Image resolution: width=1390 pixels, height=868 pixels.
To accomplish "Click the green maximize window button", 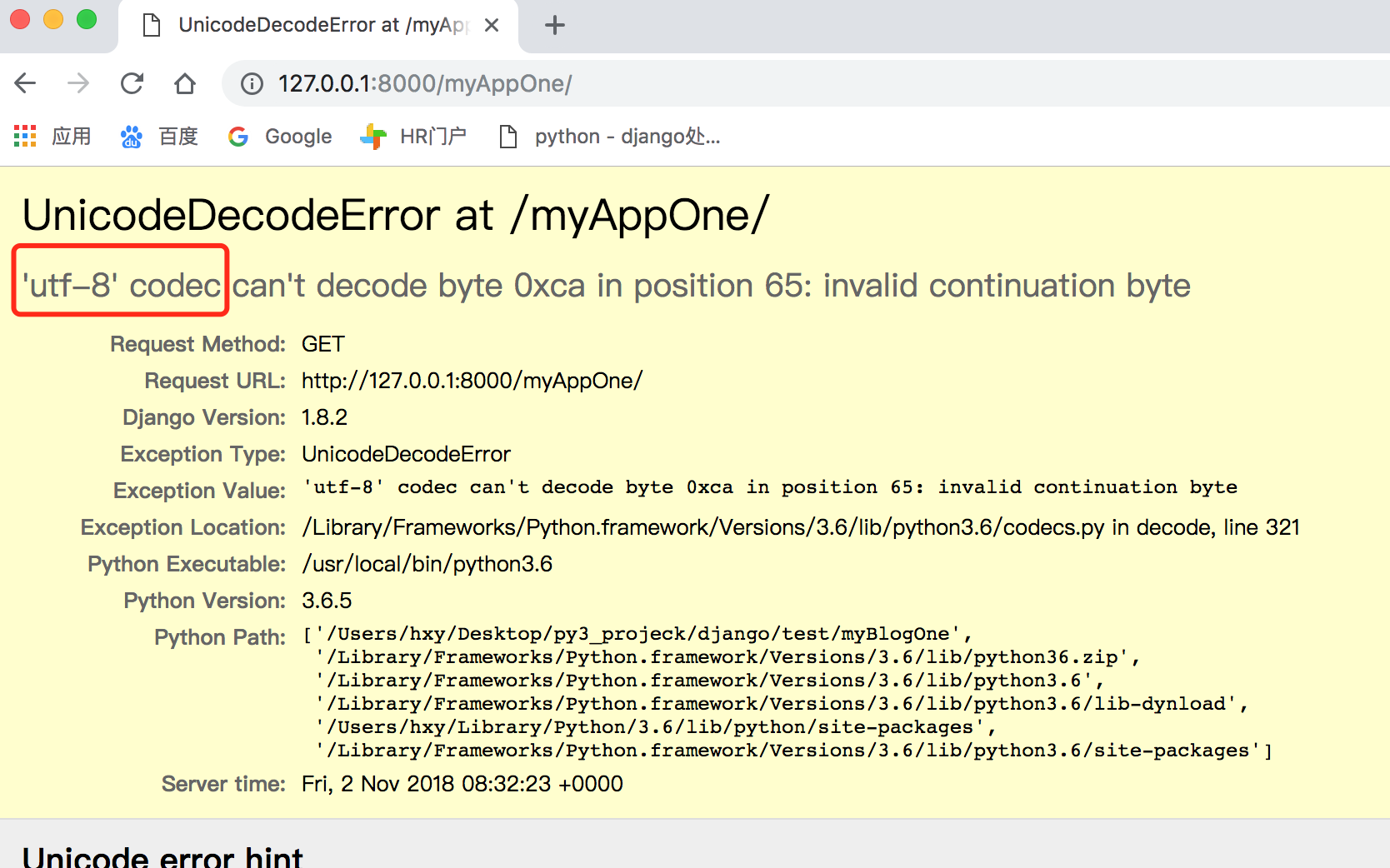I will [87, 19].
